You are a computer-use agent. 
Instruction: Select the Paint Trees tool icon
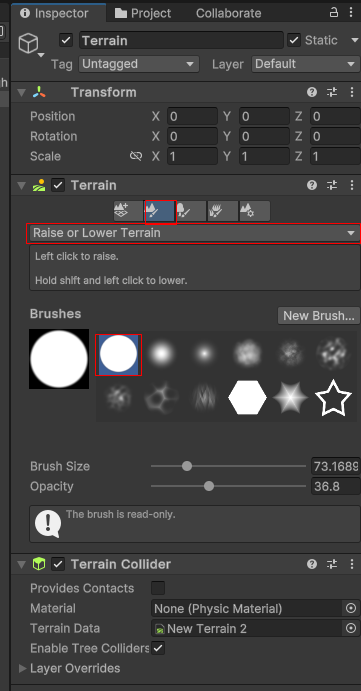click(x=191, y=211)
